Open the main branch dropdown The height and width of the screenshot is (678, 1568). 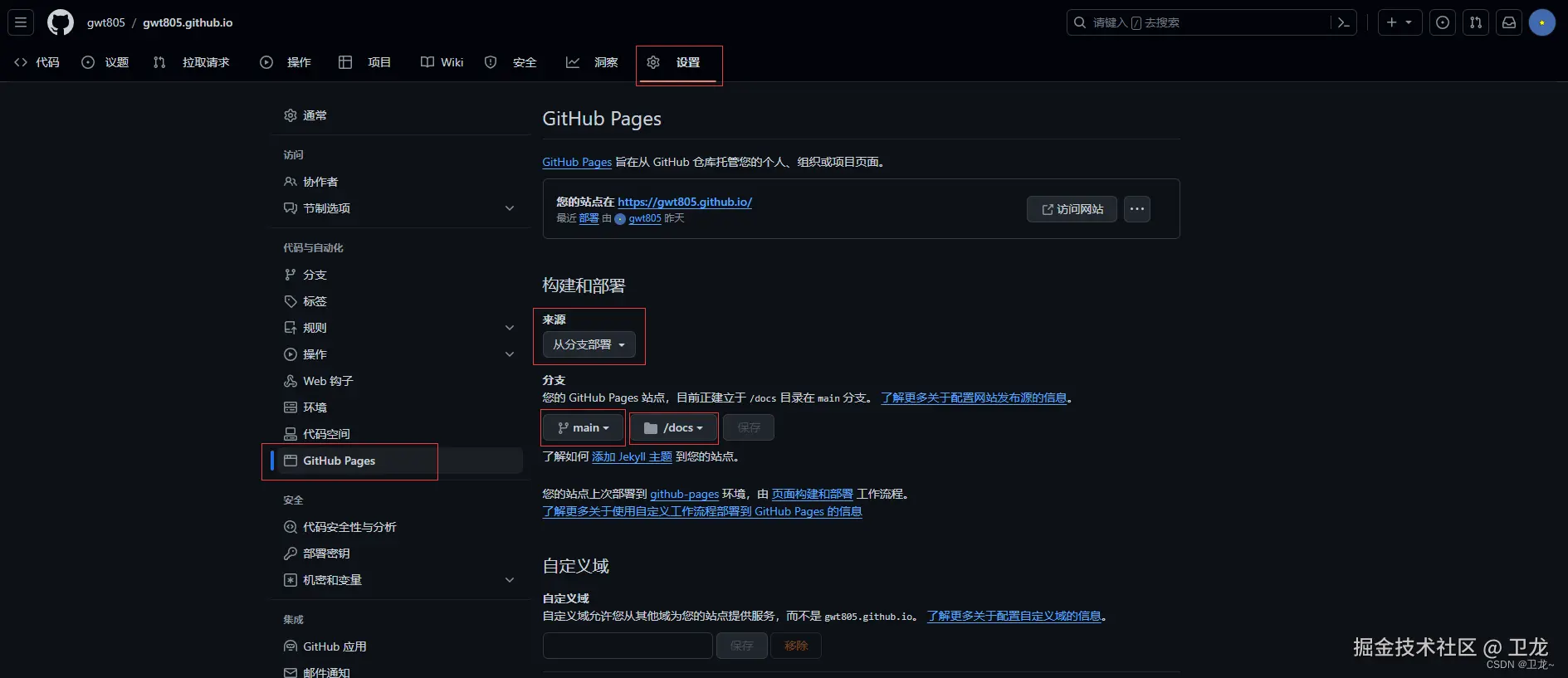pyautogui.click(x=583, y=427)
